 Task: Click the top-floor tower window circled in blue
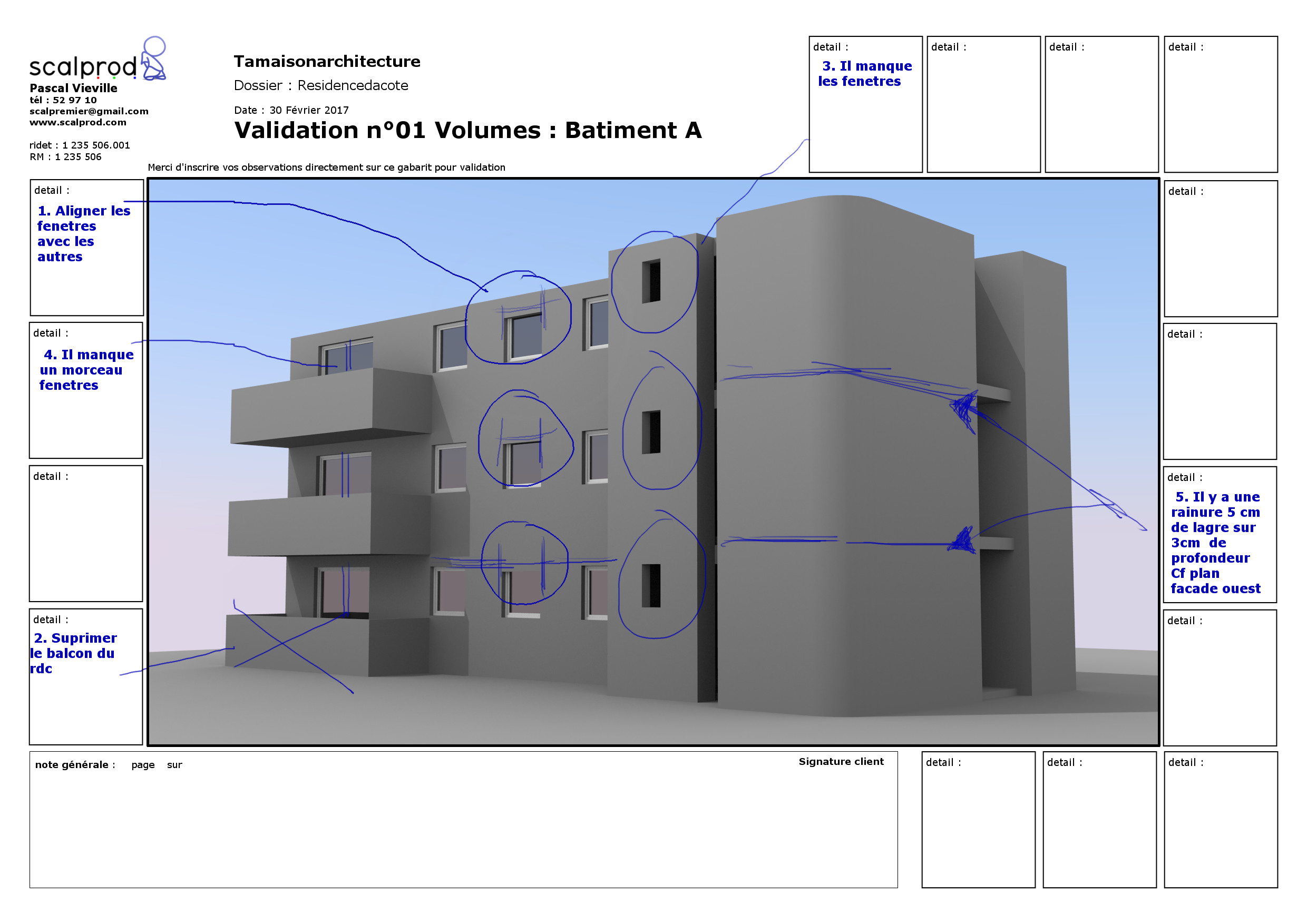(x=651, y=282)
